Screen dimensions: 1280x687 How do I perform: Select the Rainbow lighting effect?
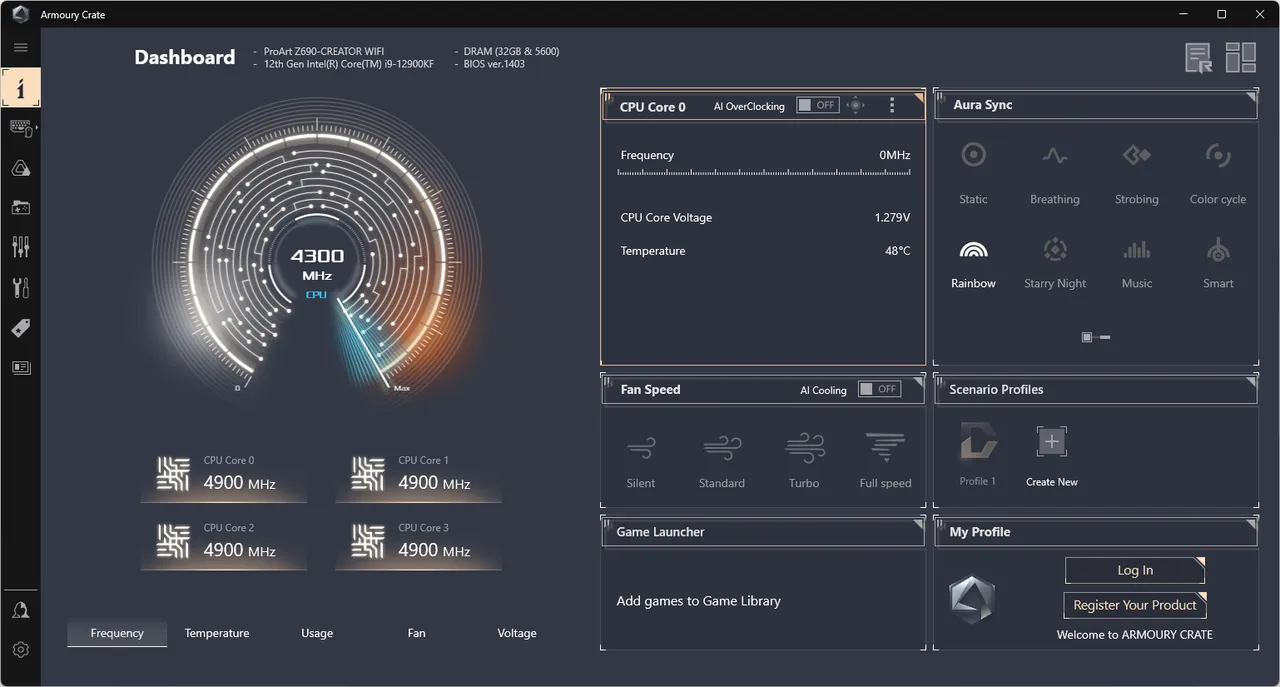(x=973, y=264)
